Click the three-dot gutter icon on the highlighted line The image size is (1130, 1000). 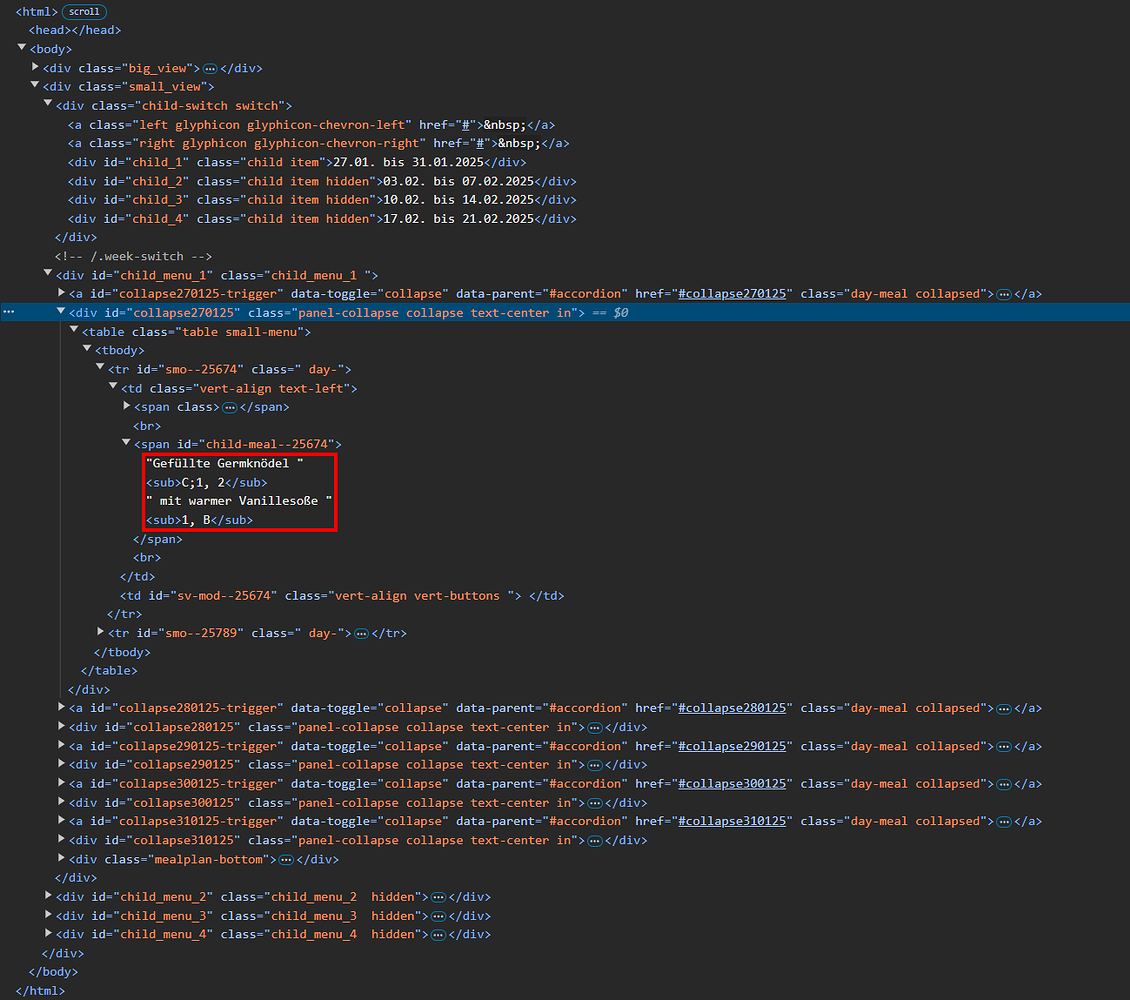click(x=8, y=311)
